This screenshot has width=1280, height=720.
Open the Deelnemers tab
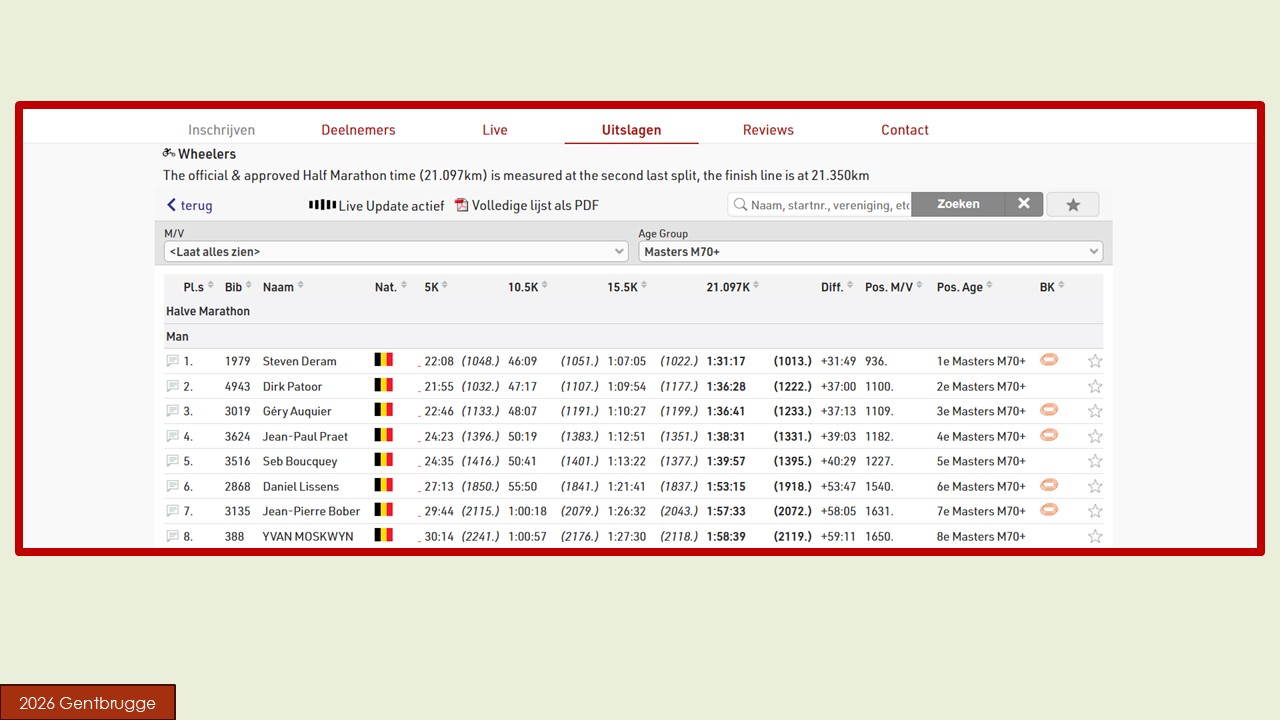tap(358, 130)
